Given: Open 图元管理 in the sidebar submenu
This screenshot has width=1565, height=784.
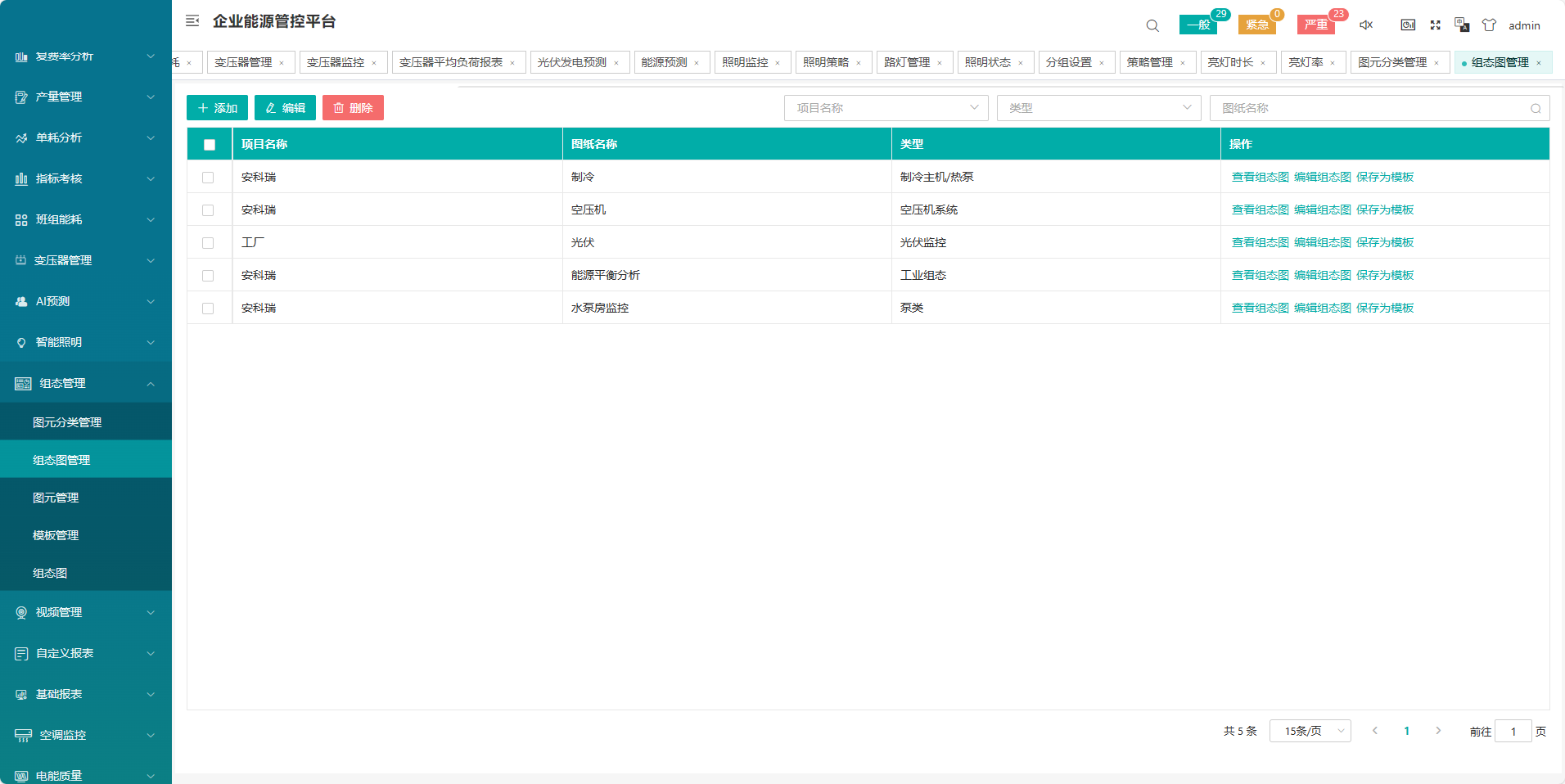Looking at the screenshot, I should (56, 498).
